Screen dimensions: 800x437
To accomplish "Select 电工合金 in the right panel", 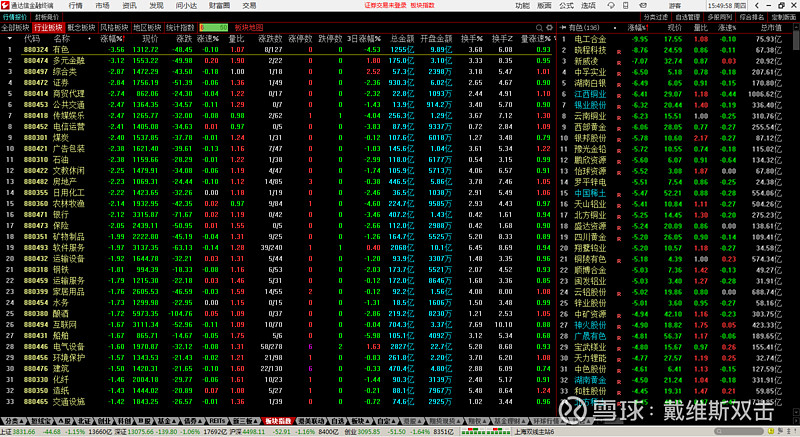I will click(x=590, y=39).
